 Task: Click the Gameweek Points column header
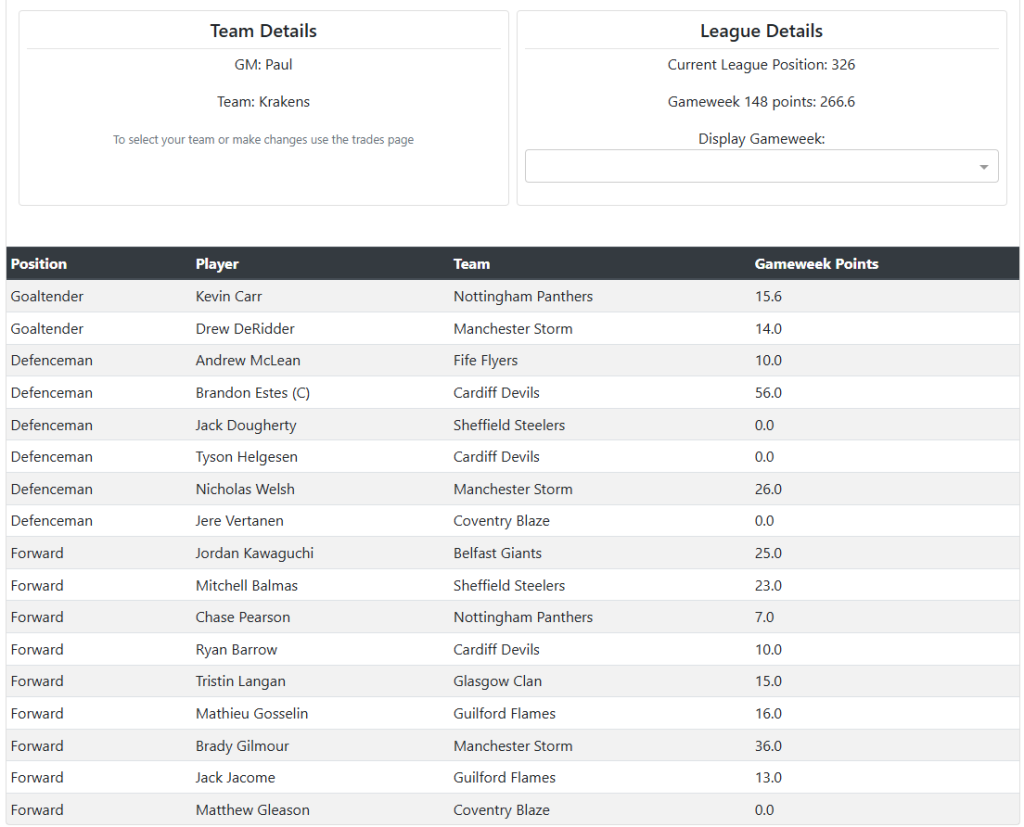pyautogui.click(x=816, y=264)
